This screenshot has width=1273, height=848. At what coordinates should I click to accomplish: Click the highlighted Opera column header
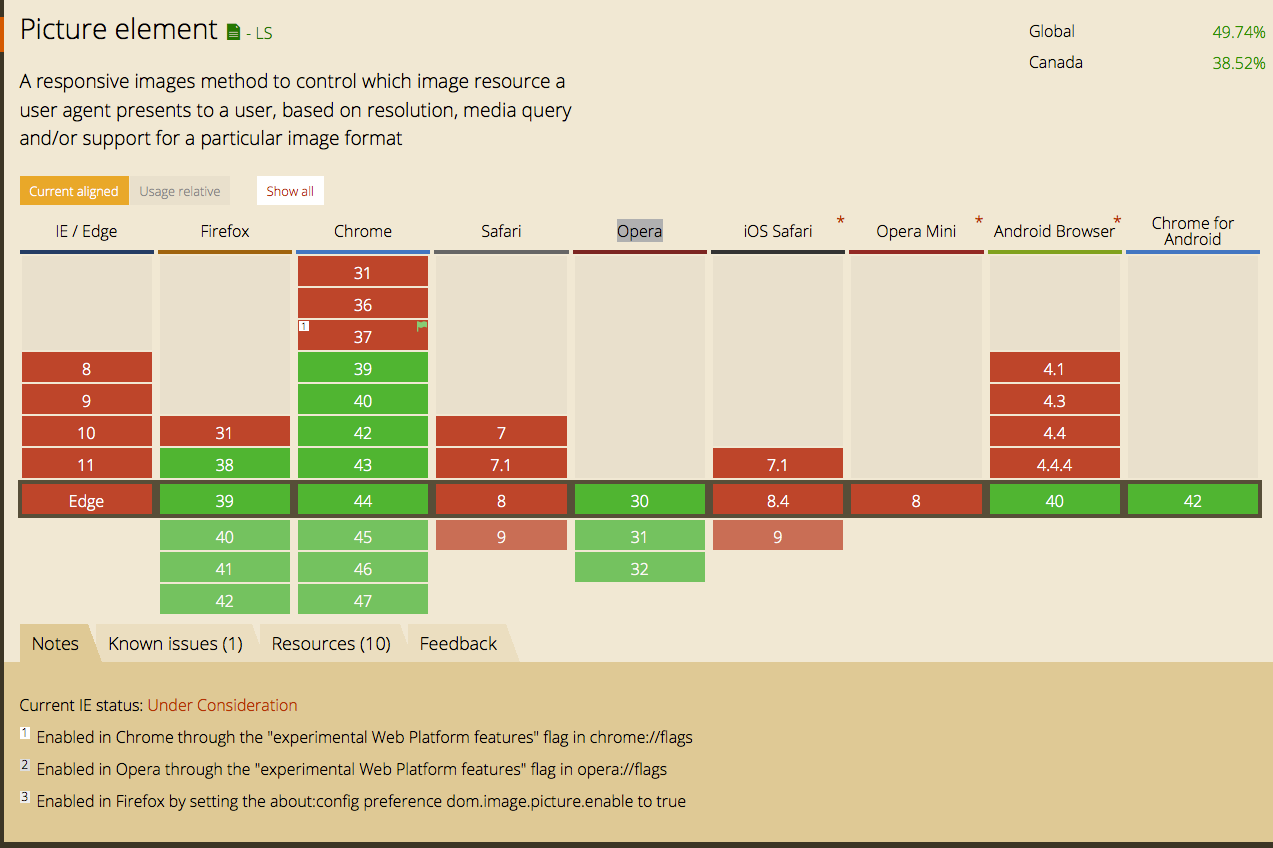click(639, 231)
